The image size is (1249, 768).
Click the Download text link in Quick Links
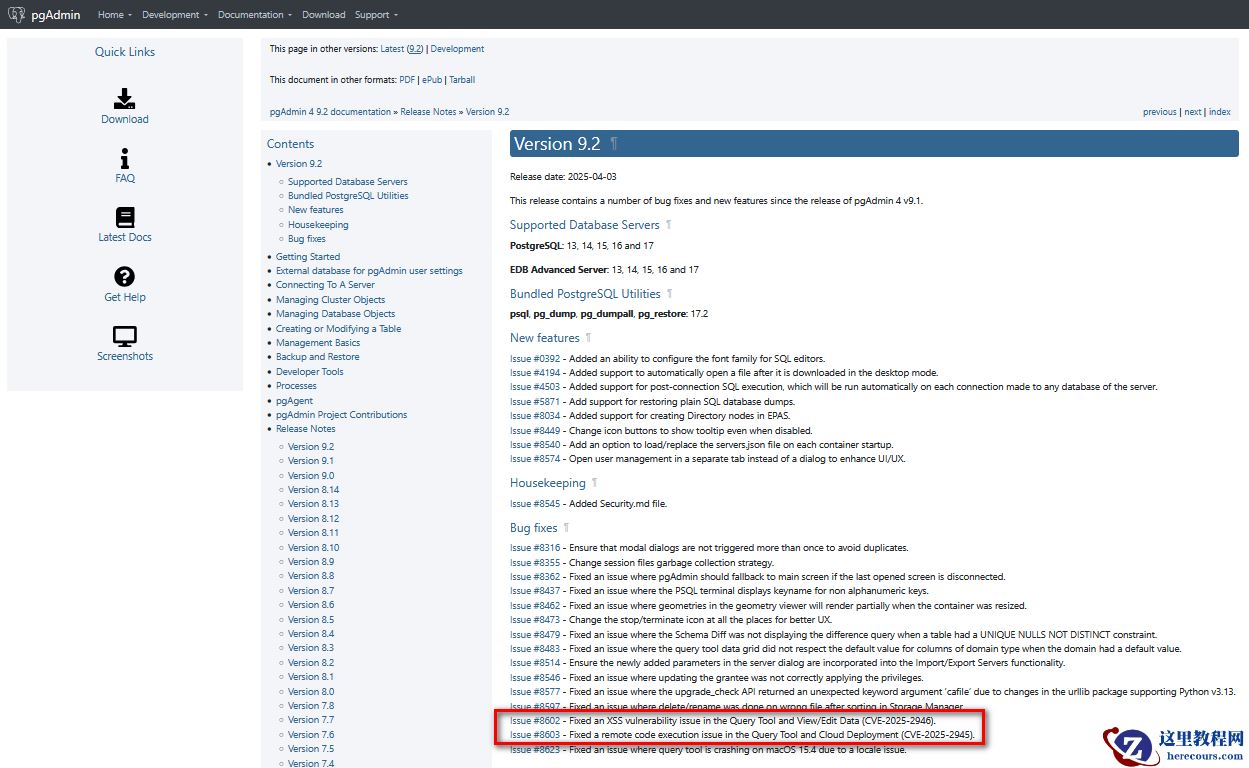tap(125, 119)
